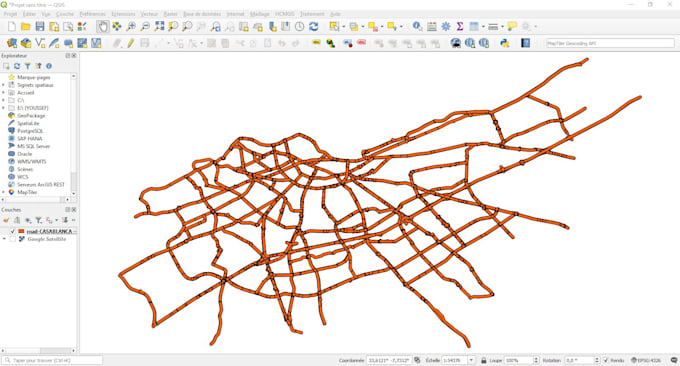The image size is (680, 366).
Task: Open the messages log speech bubble icon
Action: tap(673, 360)
